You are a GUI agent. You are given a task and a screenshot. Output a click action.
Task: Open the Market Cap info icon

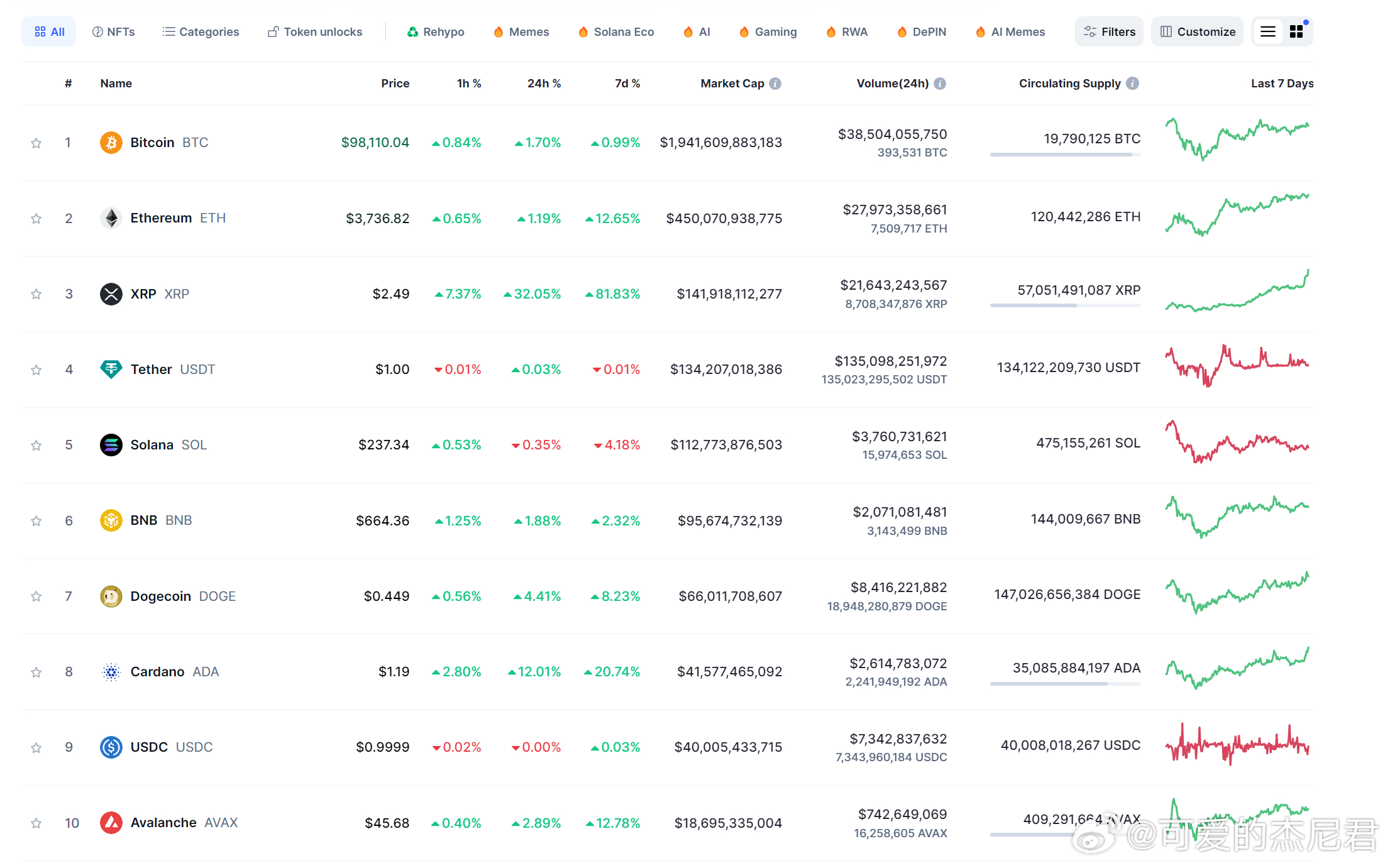[x=775, y=84]
